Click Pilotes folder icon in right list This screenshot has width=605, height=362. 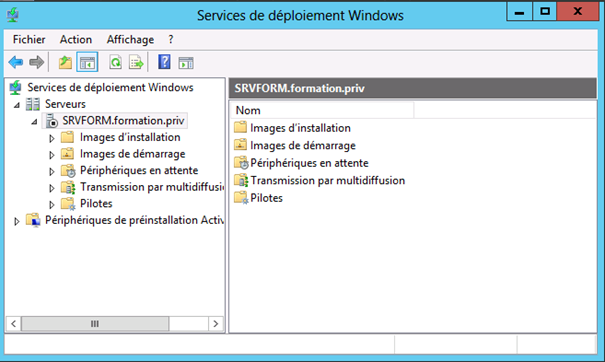(x=241, y=198)
